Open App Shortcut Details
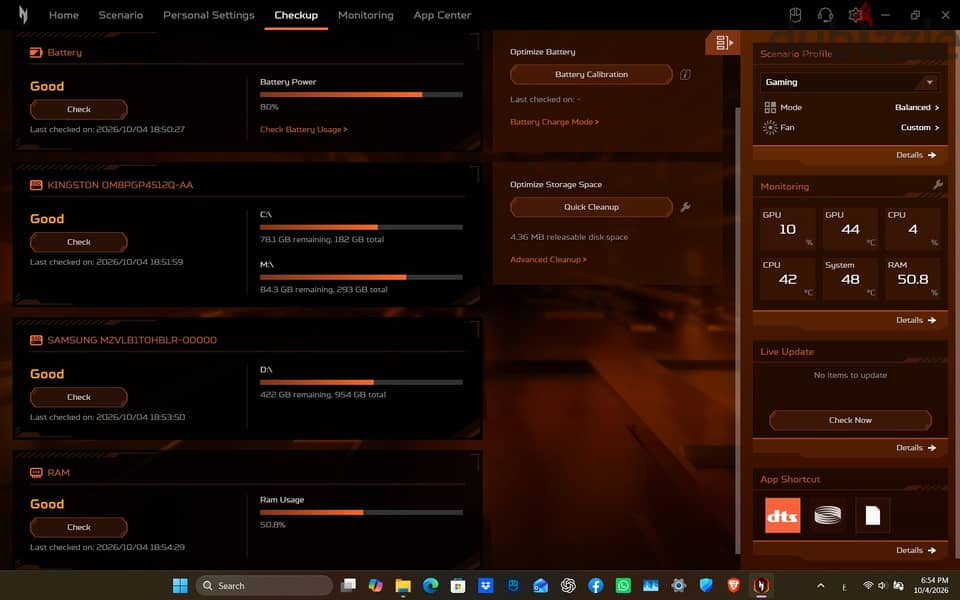The image size is (960, 600). point(916,550)
